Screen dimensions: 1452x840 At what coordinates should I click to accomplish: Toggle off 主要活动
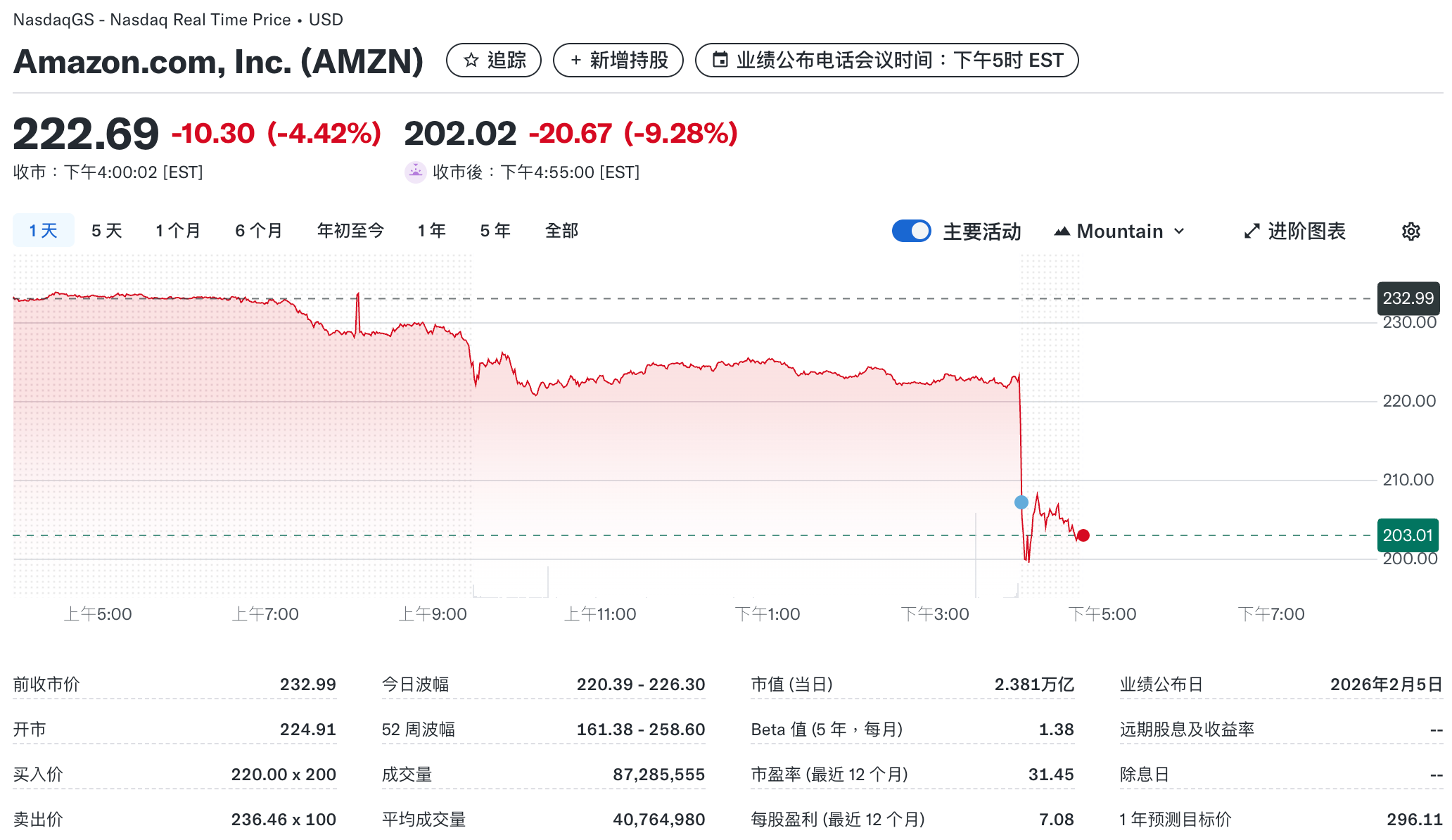[x=911, y=231]
